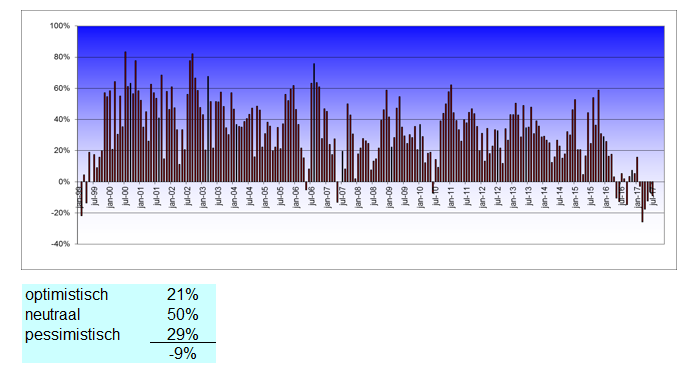Click the jan-11 x-axis label

451,197
